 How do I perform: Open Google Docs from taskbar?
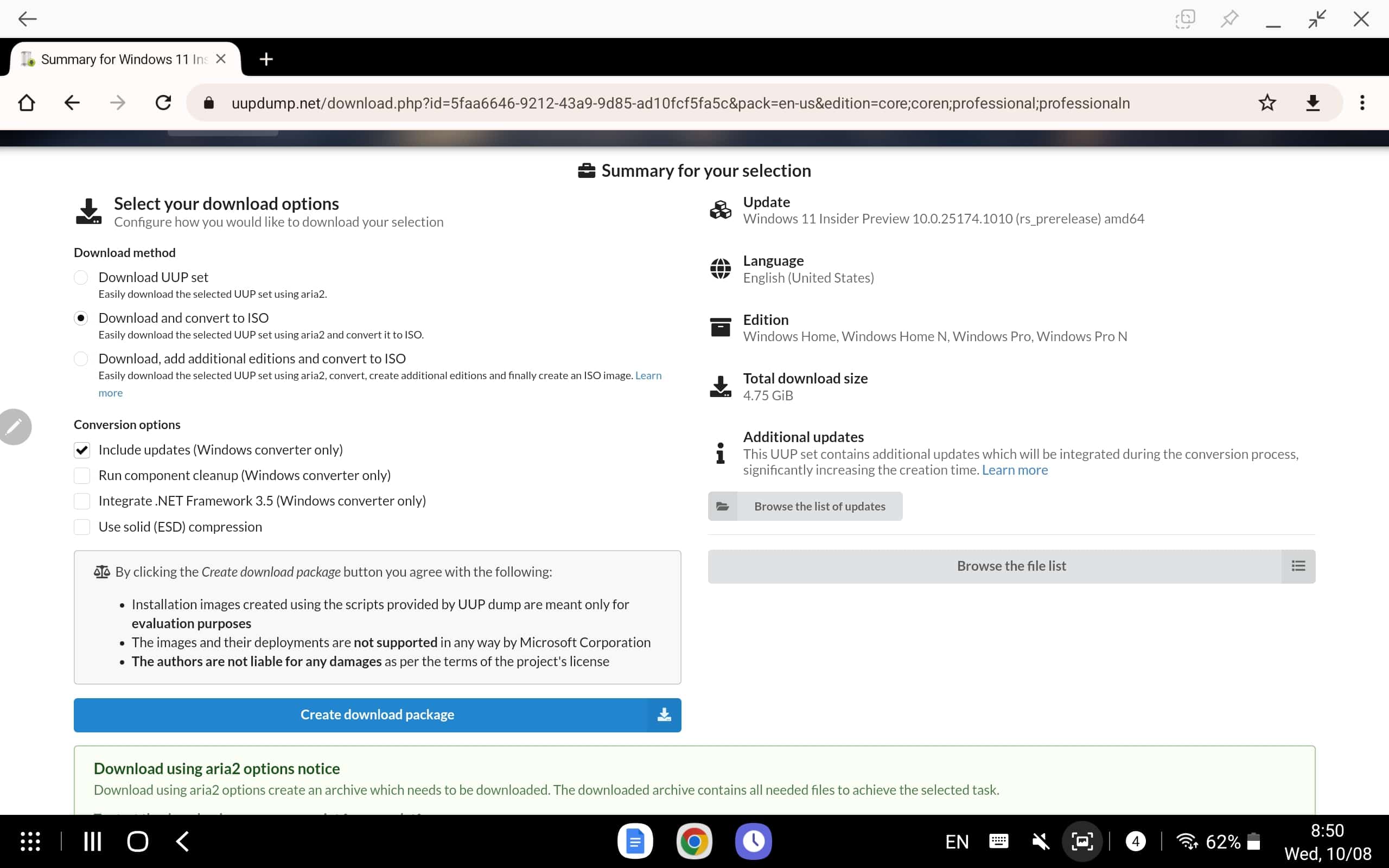tap(635, 841)
